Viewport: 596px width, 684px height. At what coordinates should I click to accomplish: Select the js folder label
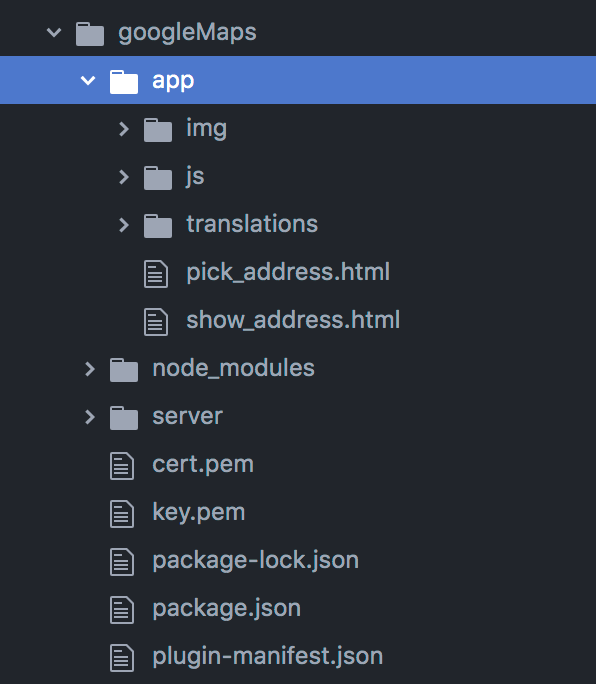tap(195, 177)
